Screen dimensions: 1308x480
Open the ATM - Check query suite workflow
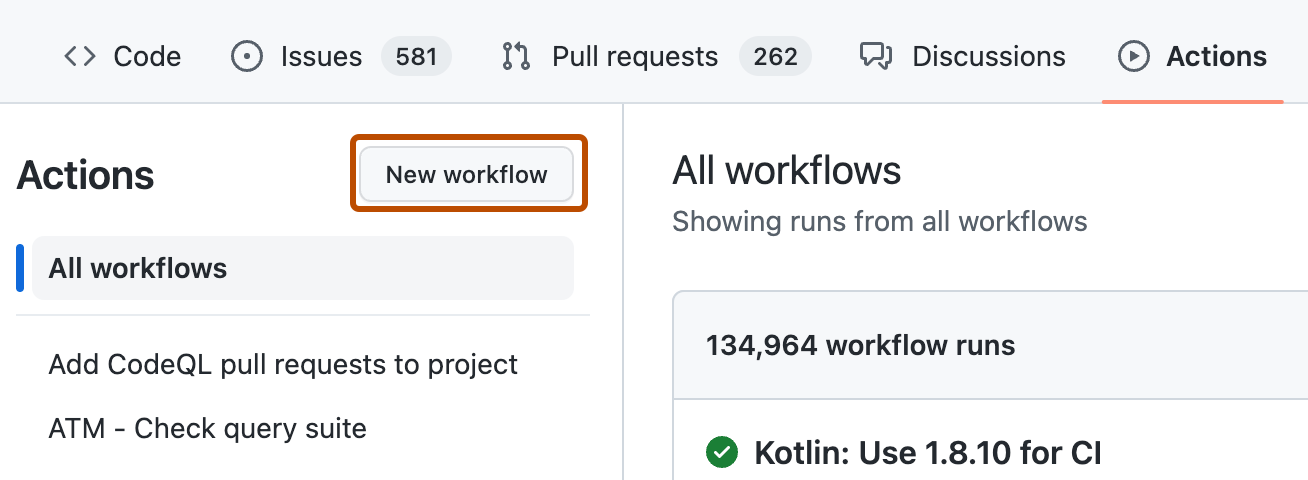(x=207, y=428)
